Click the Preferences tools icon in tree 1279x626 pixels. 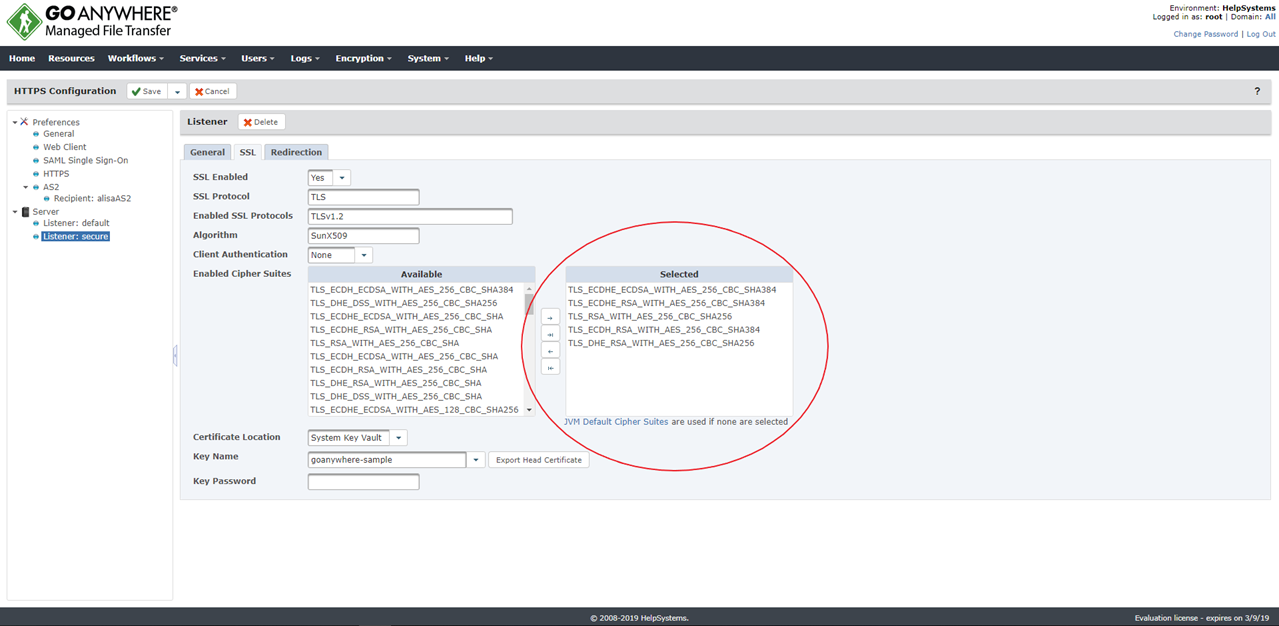24,122
